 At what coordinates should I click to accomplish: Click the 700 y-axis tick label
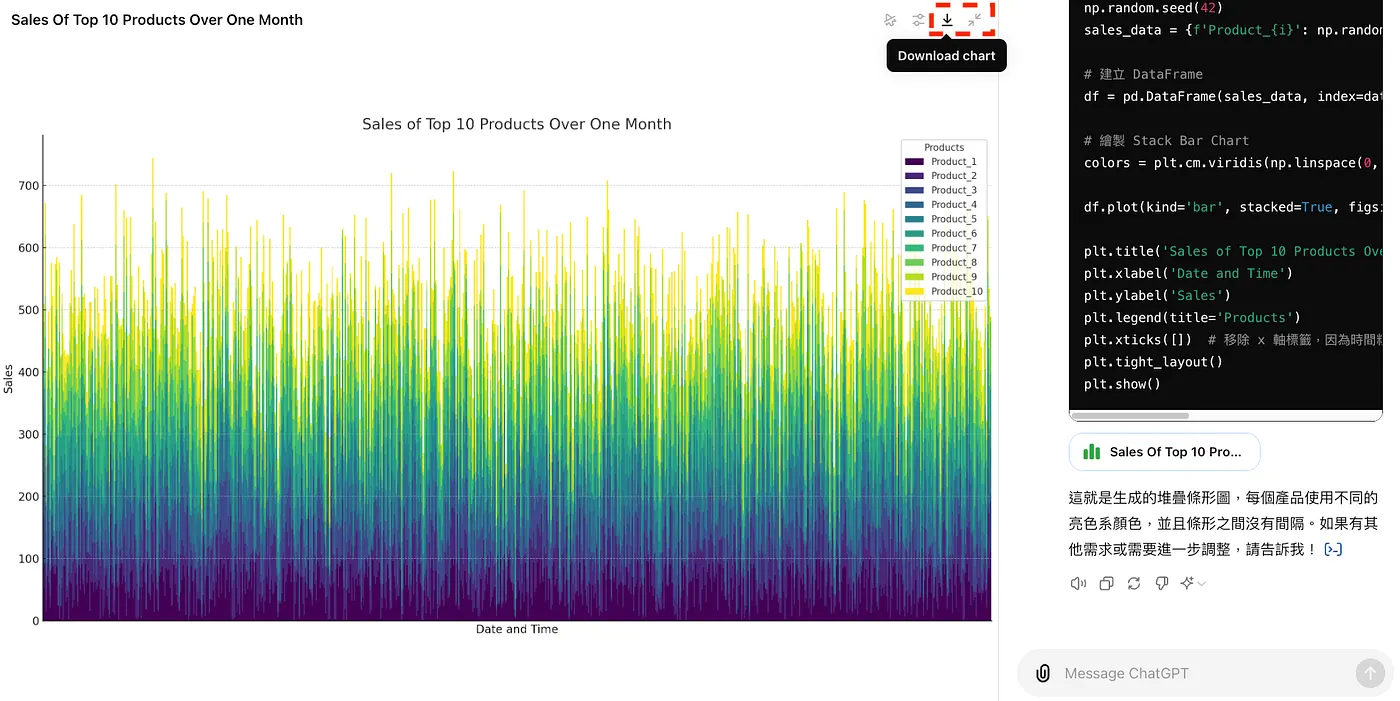click(x=28, y=186)
